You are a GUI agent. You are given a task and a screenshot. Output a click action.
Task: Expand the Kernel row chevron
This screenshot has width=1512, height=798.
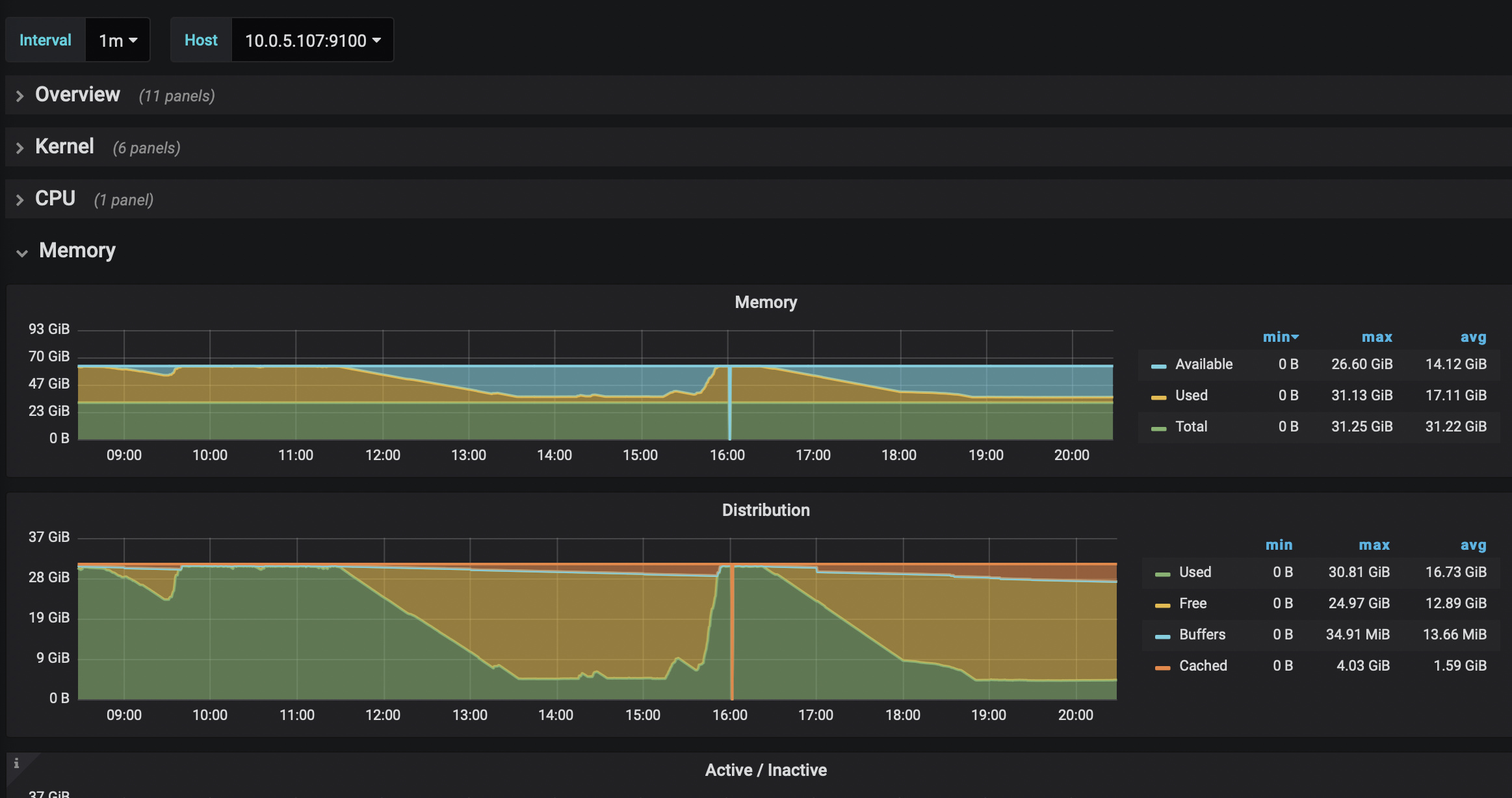(20, 148)
